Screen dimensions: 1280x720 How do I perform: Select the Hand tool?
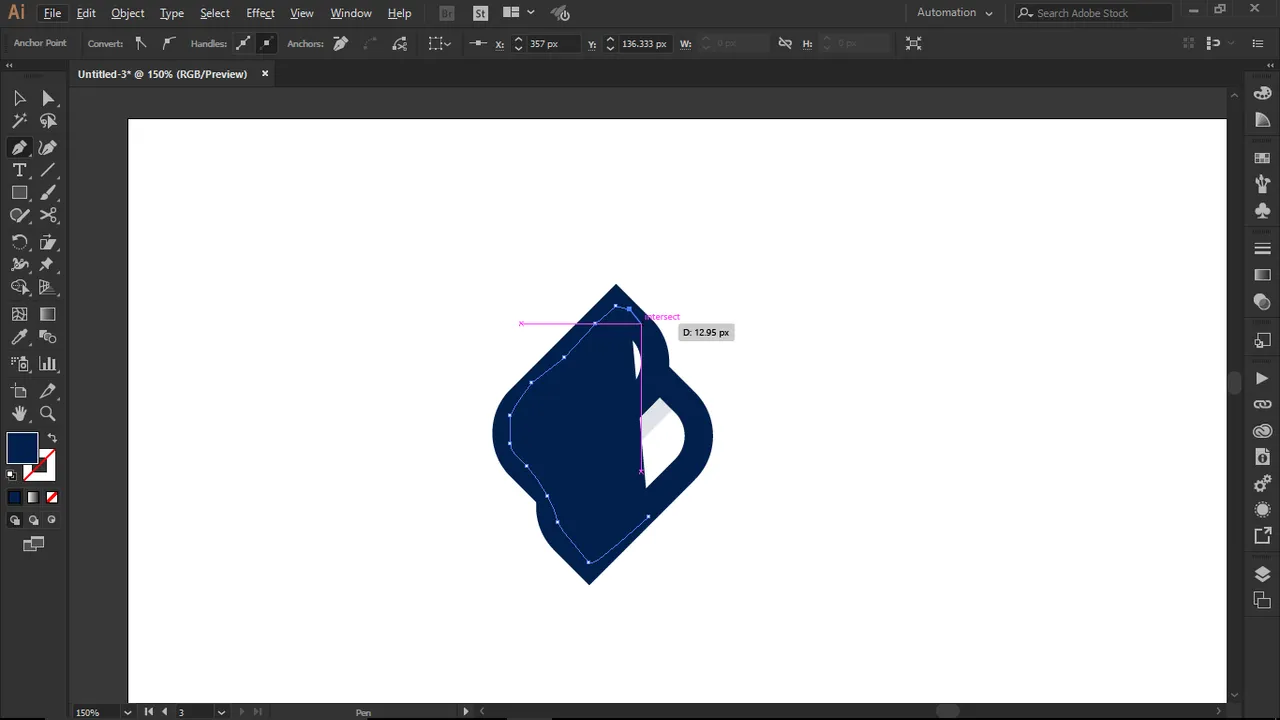coord(19,414)
